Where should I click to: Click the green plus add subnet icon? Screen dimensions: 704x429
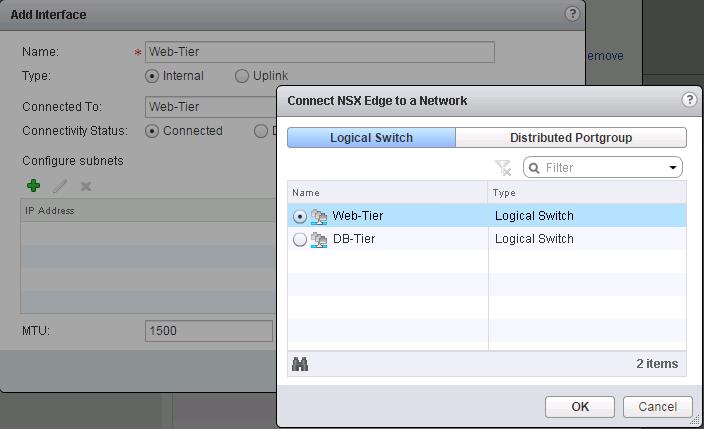(x=34, y=186)
